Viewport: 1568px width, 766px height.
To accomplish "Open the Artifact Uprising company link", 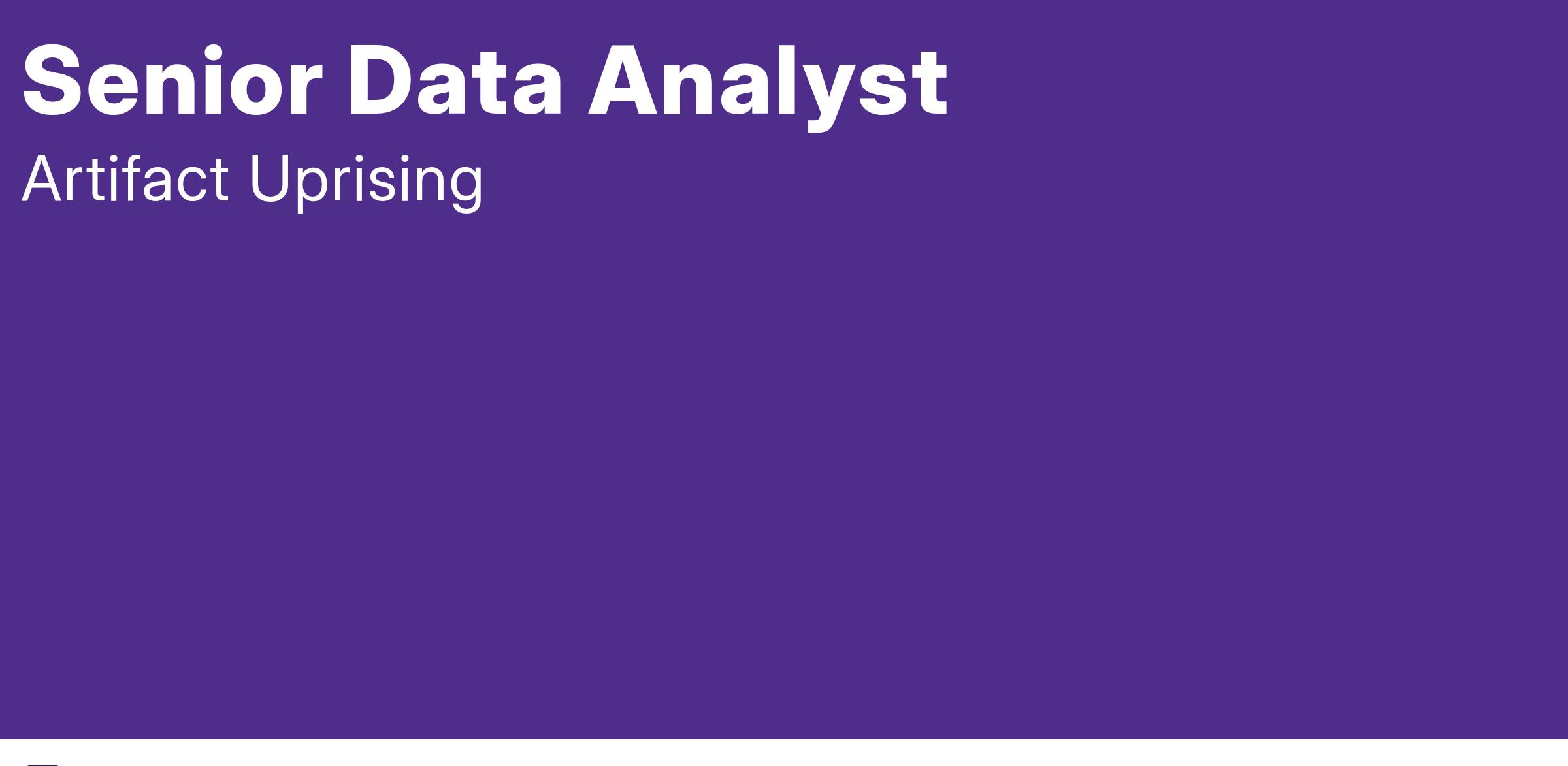I will point(252,181).
